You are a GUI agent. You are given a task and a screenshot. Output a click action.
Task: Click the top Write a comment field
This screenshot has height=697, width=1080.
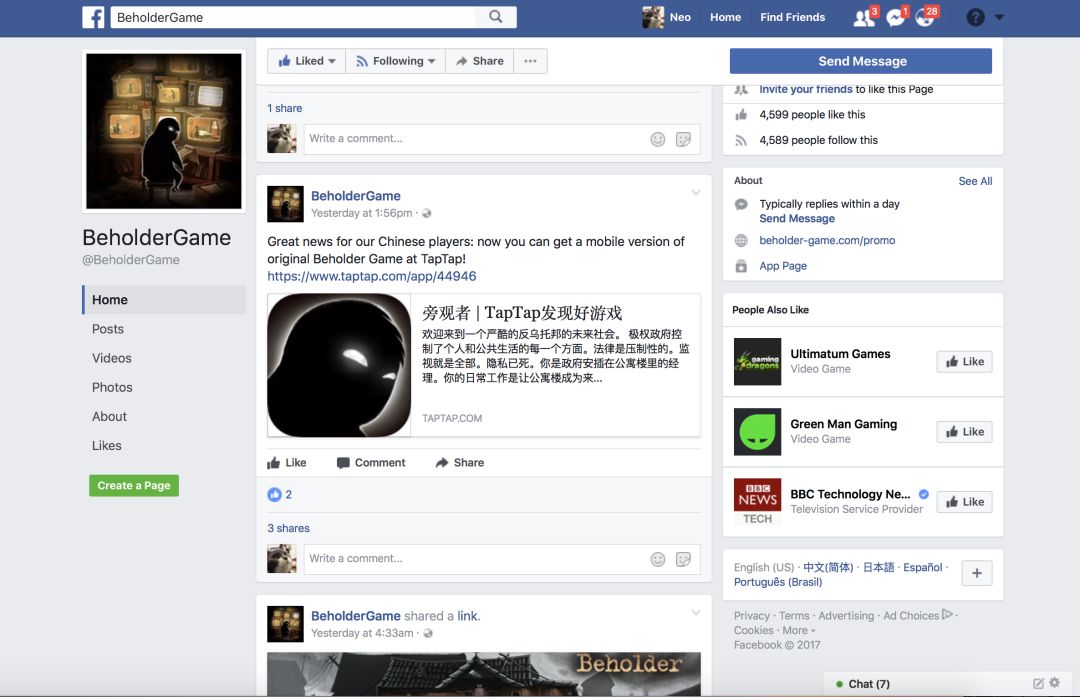click(475, 138)
